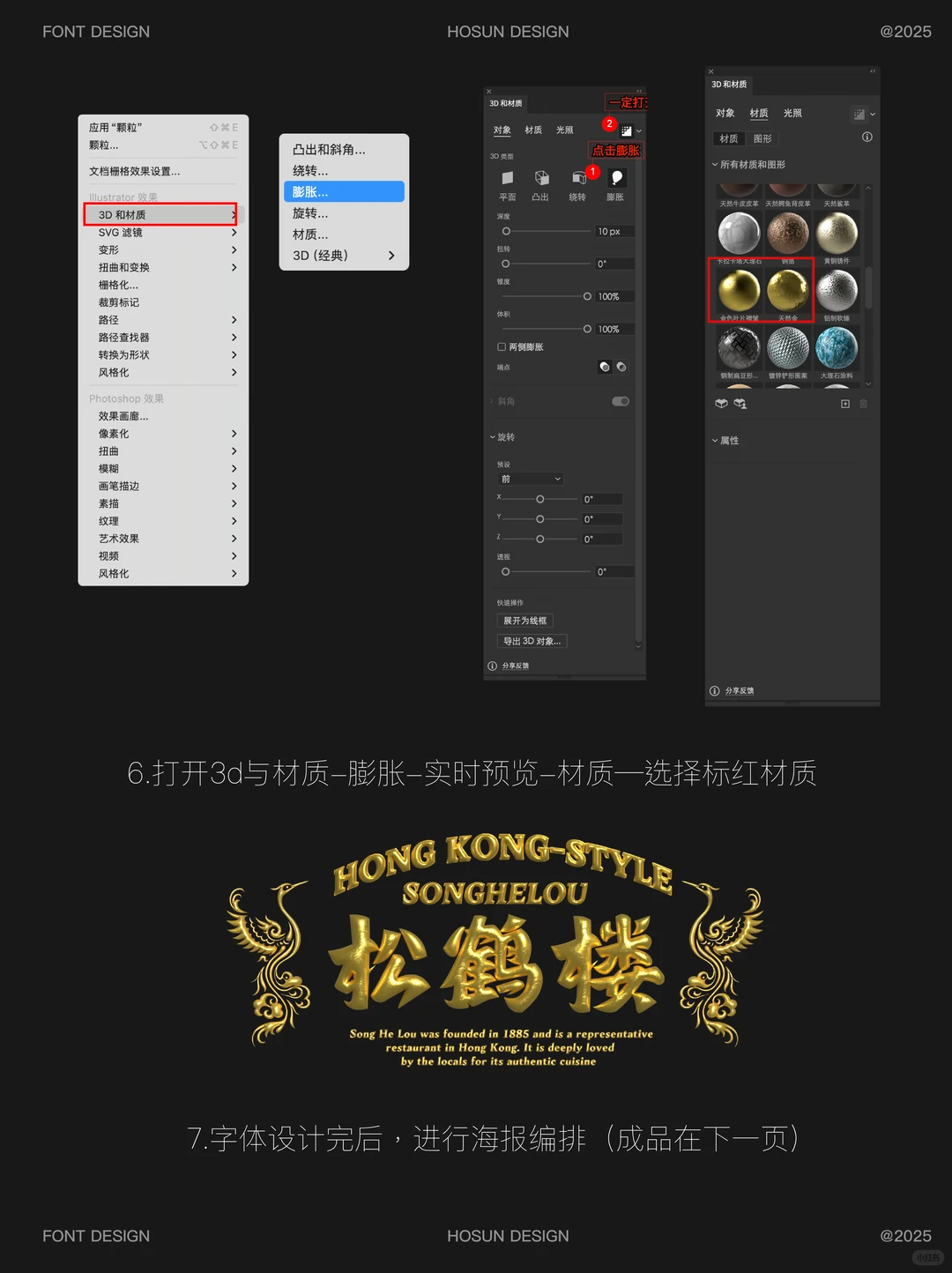Screen dimensions: 952x1273
Task: Click info icon beside 分享反馈 in object panel
Action: coord(493,666)
